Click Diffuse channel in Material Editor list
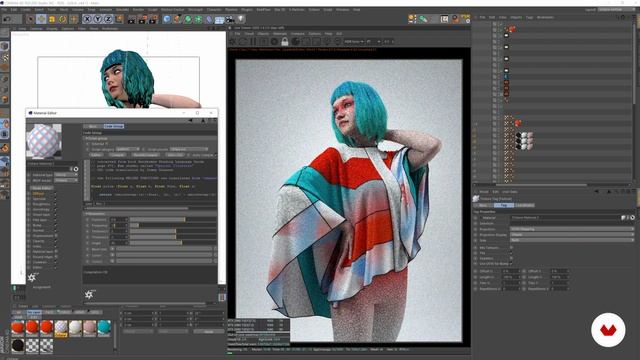The width and height of the screenshot is (640, 360). 38,193
